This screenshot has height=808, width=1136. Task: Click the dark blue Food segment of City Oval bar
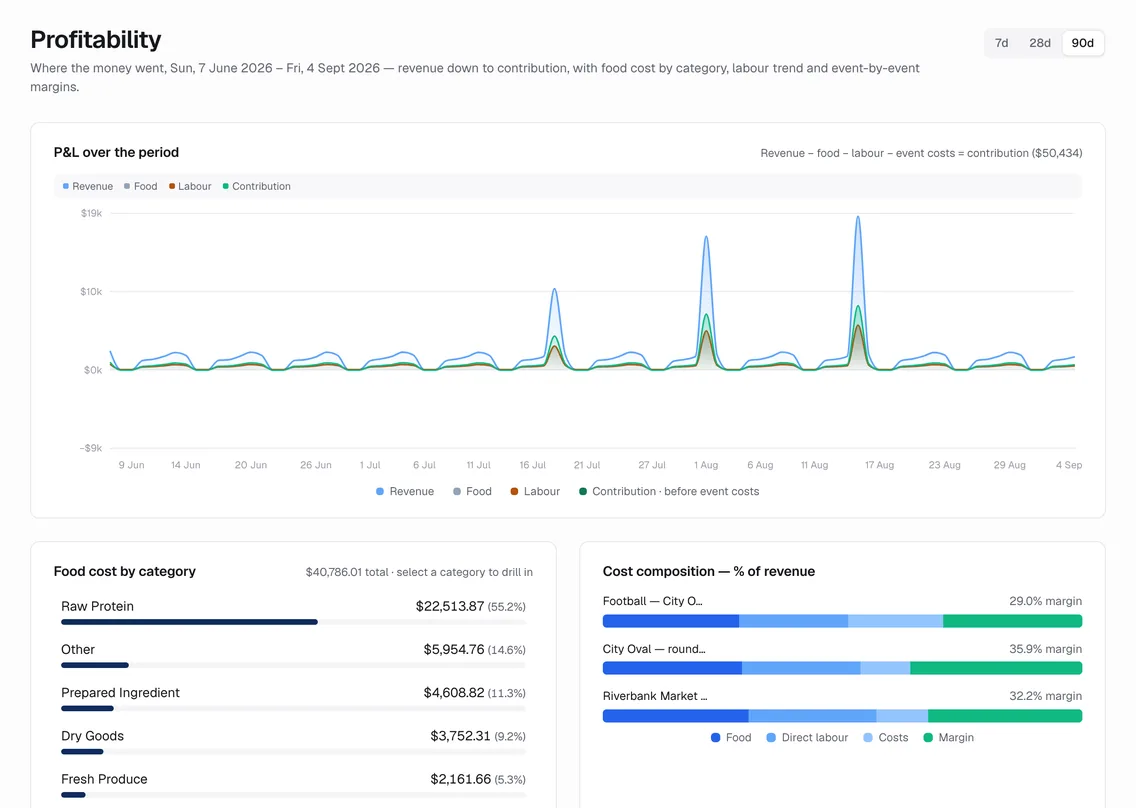(x=672, y=668)
